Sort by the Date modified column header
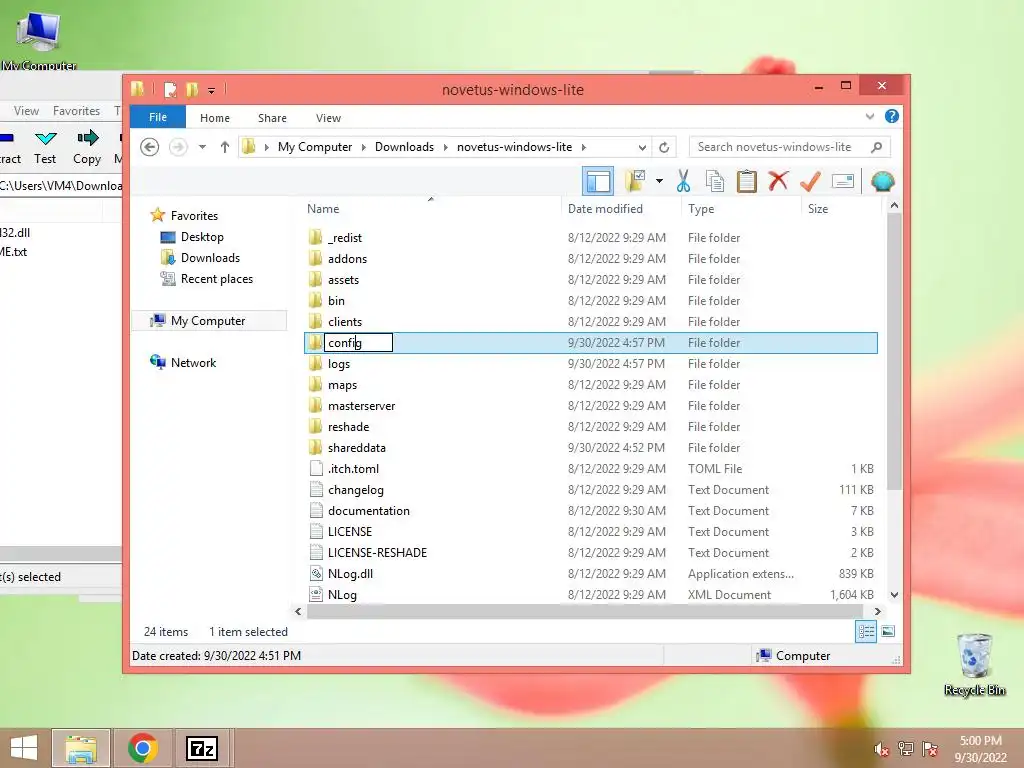Screen dimensions: 1024x768 tap(605, 209)
